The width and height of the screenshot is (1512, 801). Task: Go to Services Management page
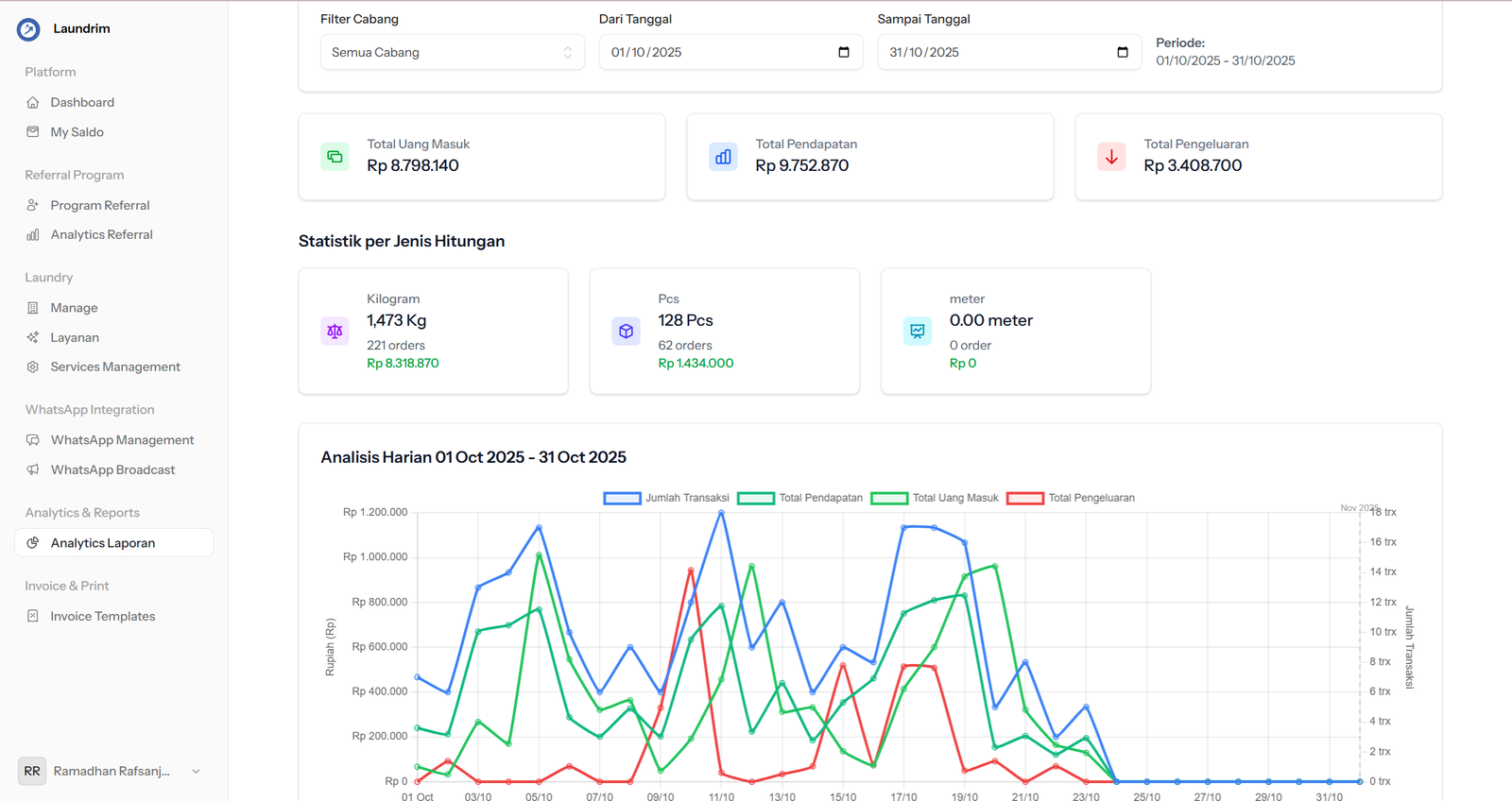click(x=115, y=366)
